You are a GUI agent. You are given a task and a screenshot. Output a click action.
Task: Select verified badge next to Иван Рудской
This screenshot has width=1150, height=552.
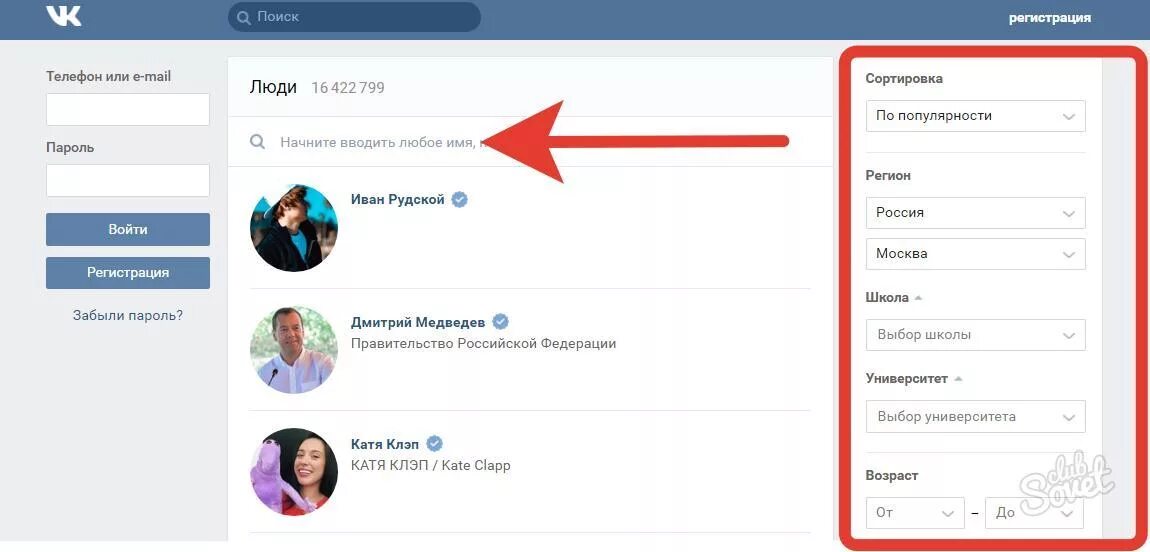click(x=459, y=199)
